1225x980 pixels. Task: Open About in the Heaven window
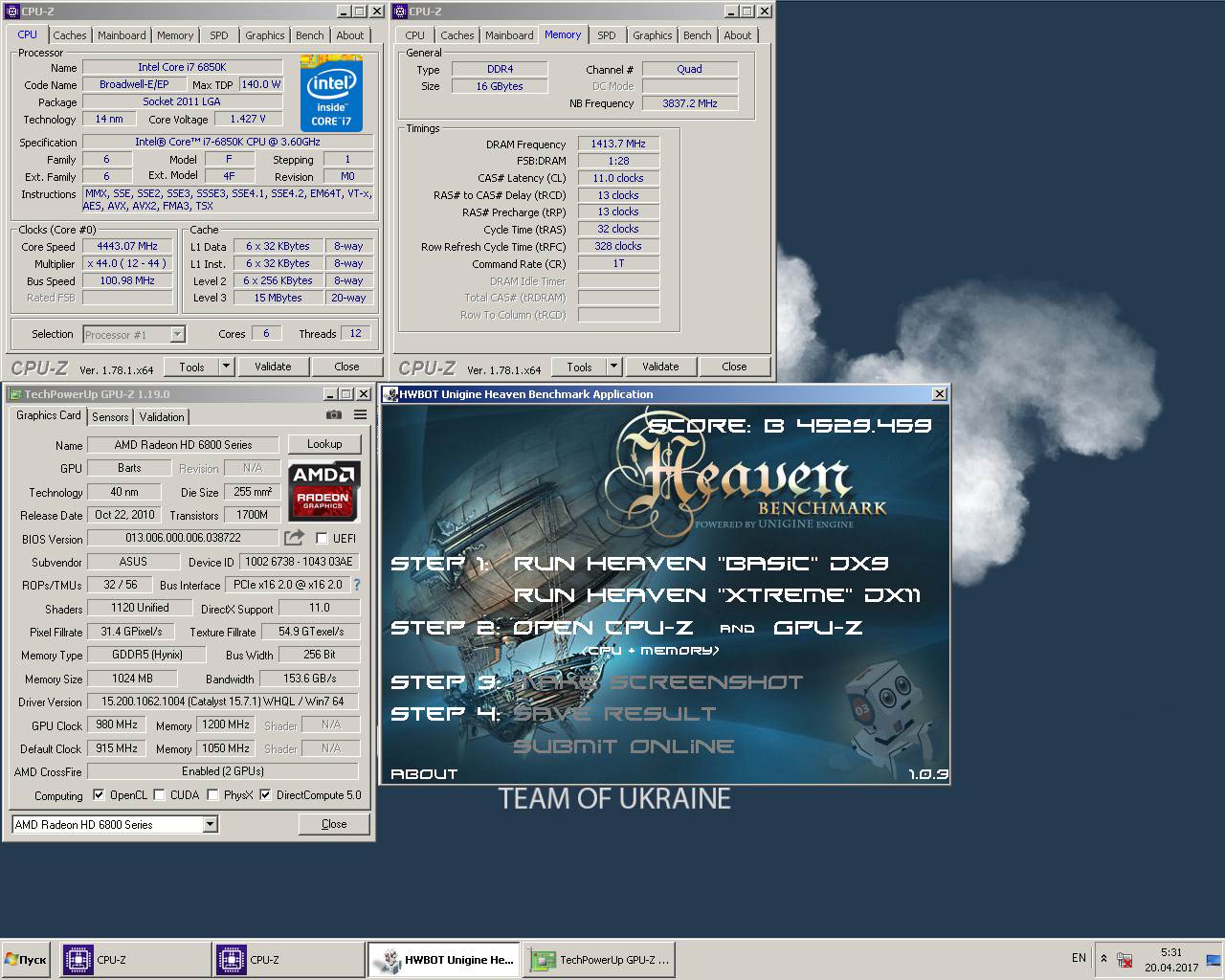click(x=424, y=773)
